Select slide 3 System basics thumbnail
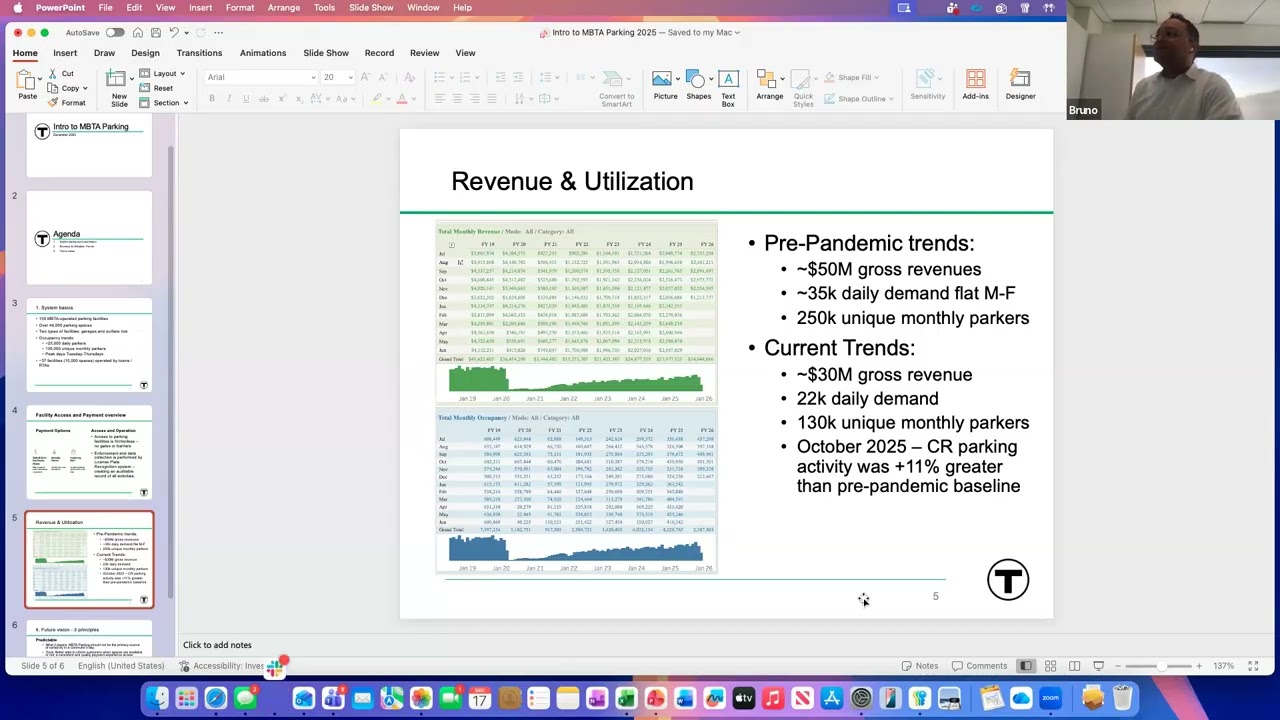Image resolution: width=1280 pixels, height=720 pixels. [89, 345]
